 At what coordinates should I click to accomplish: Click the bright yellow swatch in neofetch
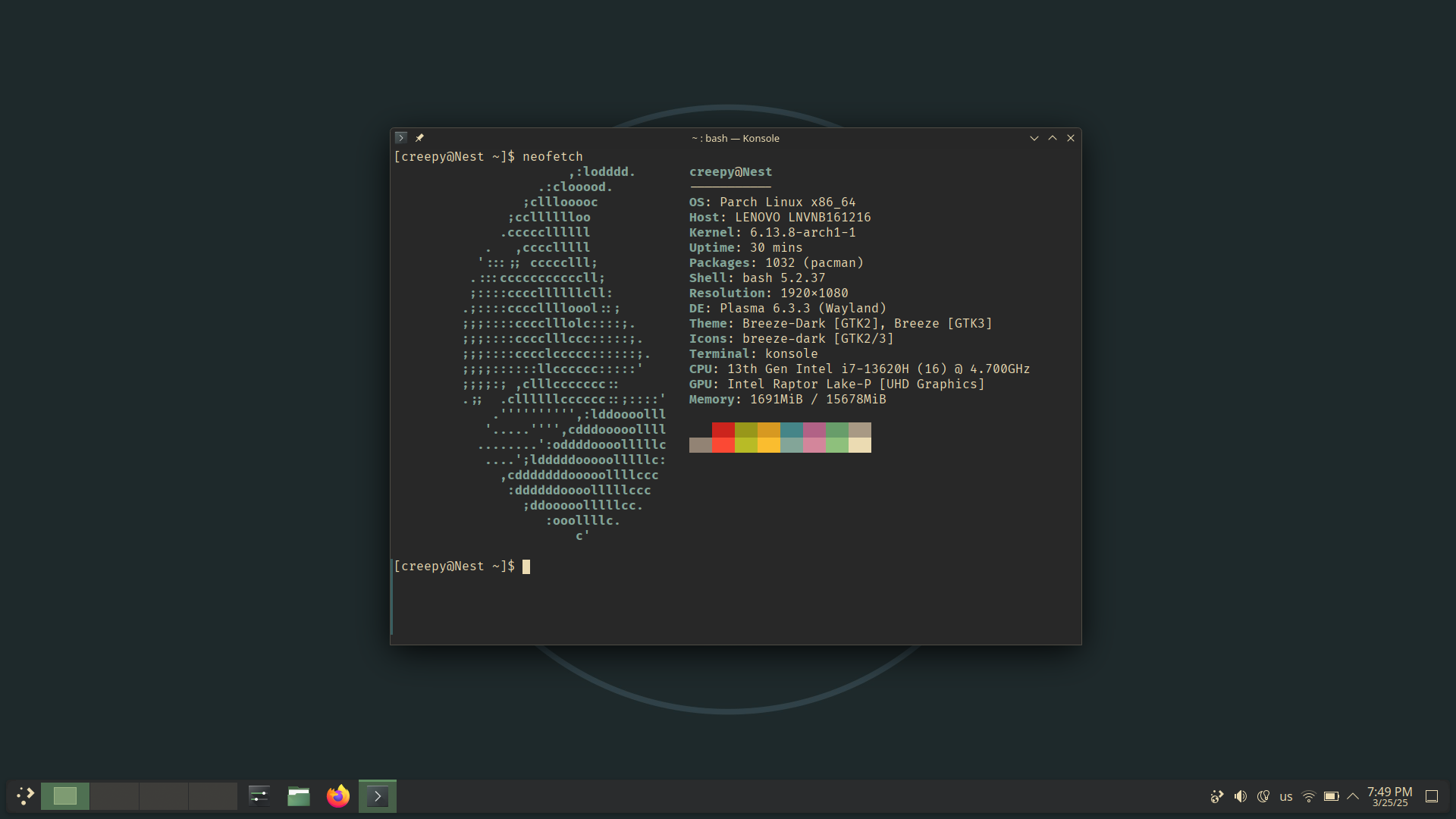click(x=769, y=445)
